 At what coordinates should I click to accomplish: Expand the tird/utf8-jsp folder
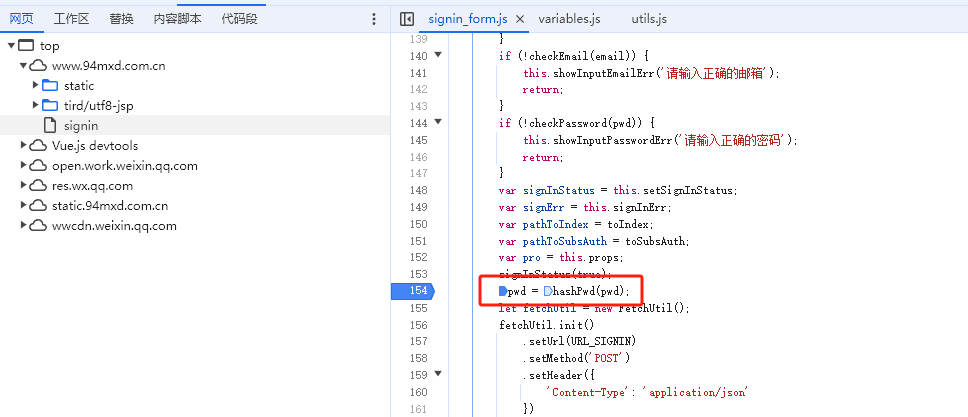tap(36, 106)
